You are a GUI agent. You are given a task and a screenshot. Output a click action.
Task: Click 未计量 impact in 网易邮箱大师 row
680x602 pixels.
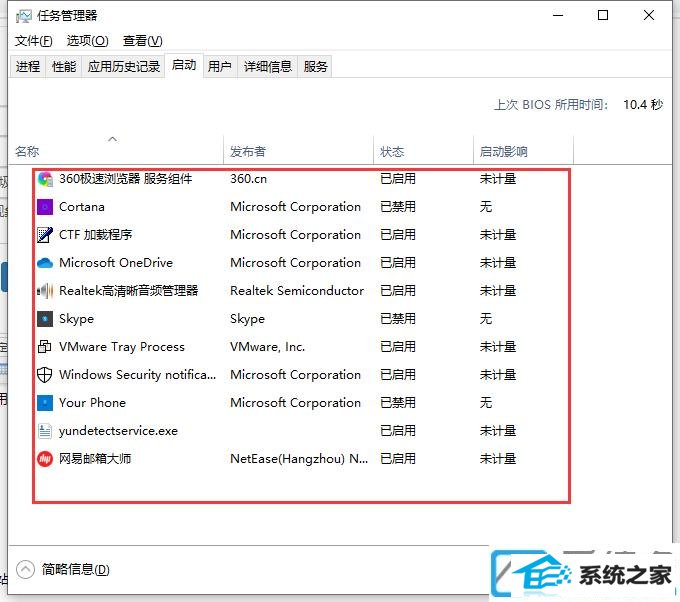(x=498, y=458)
